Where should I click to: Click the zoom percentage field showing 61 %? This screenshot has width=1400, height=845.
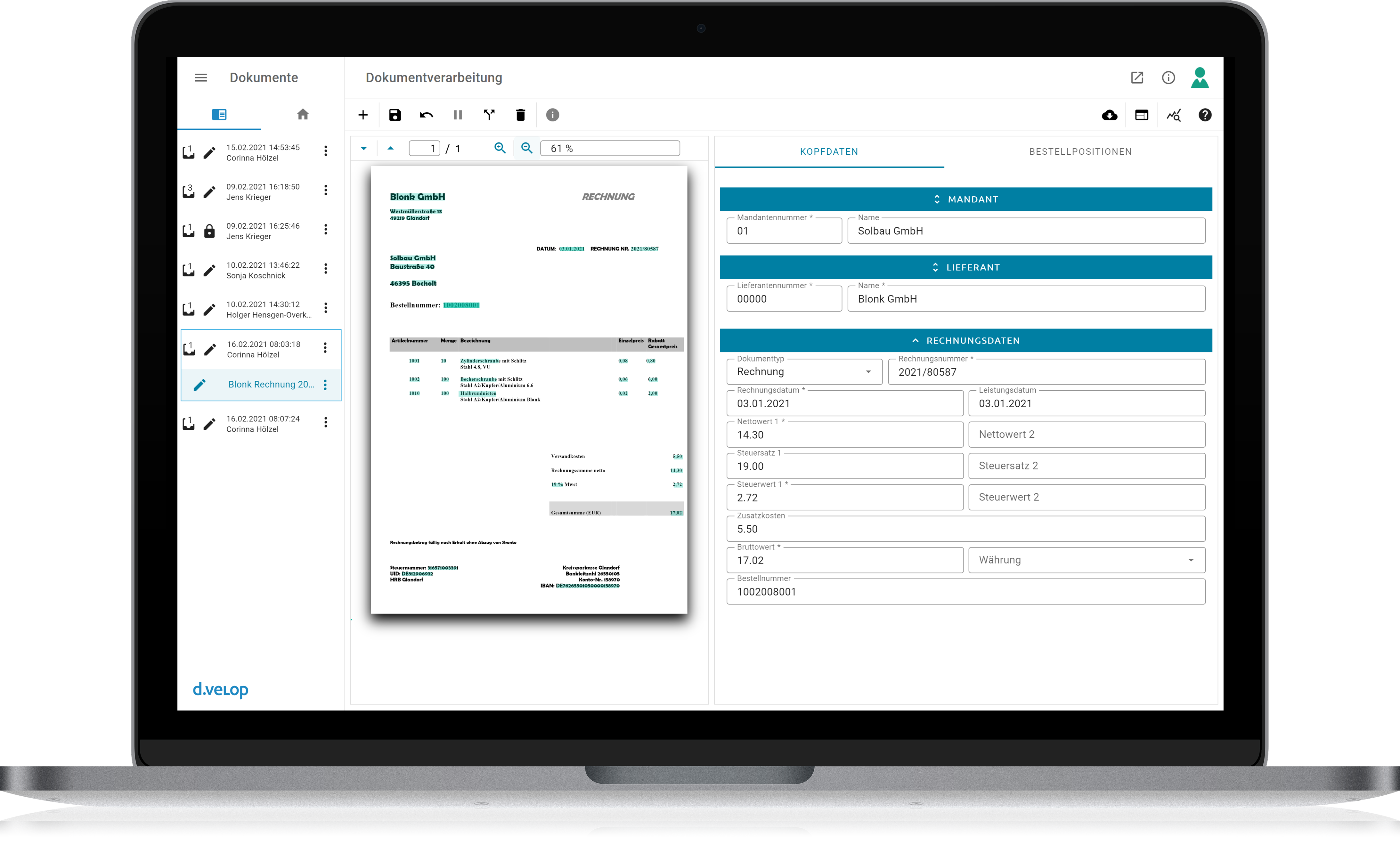tap(610, 149)
